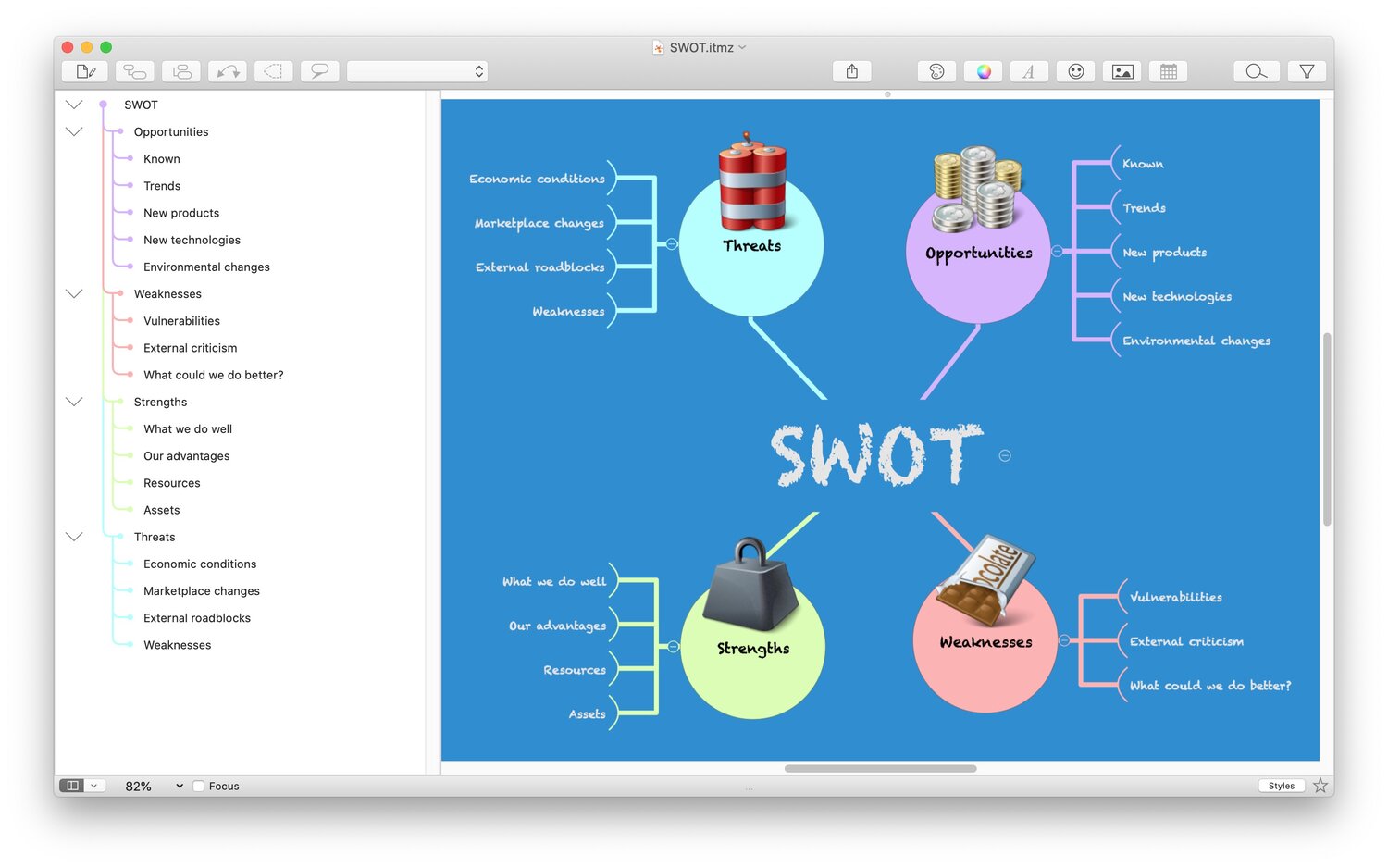1388x868 pixels.
Task: Open the color wheel picker
Action: pyautogui.click(x=984, y=71)
